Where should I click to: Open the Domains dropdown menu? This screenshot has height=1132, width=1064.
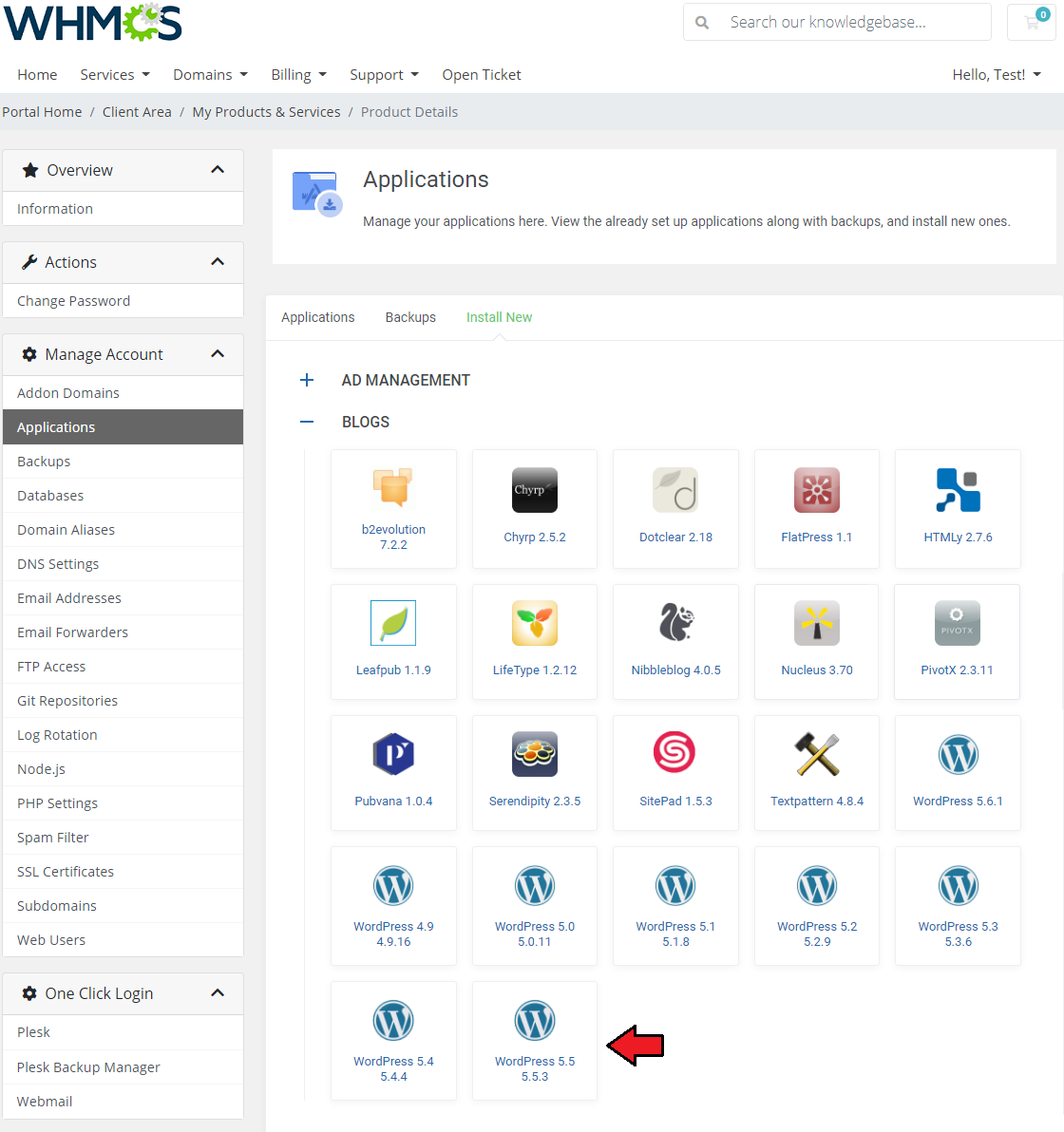click(x=210, y=75)
